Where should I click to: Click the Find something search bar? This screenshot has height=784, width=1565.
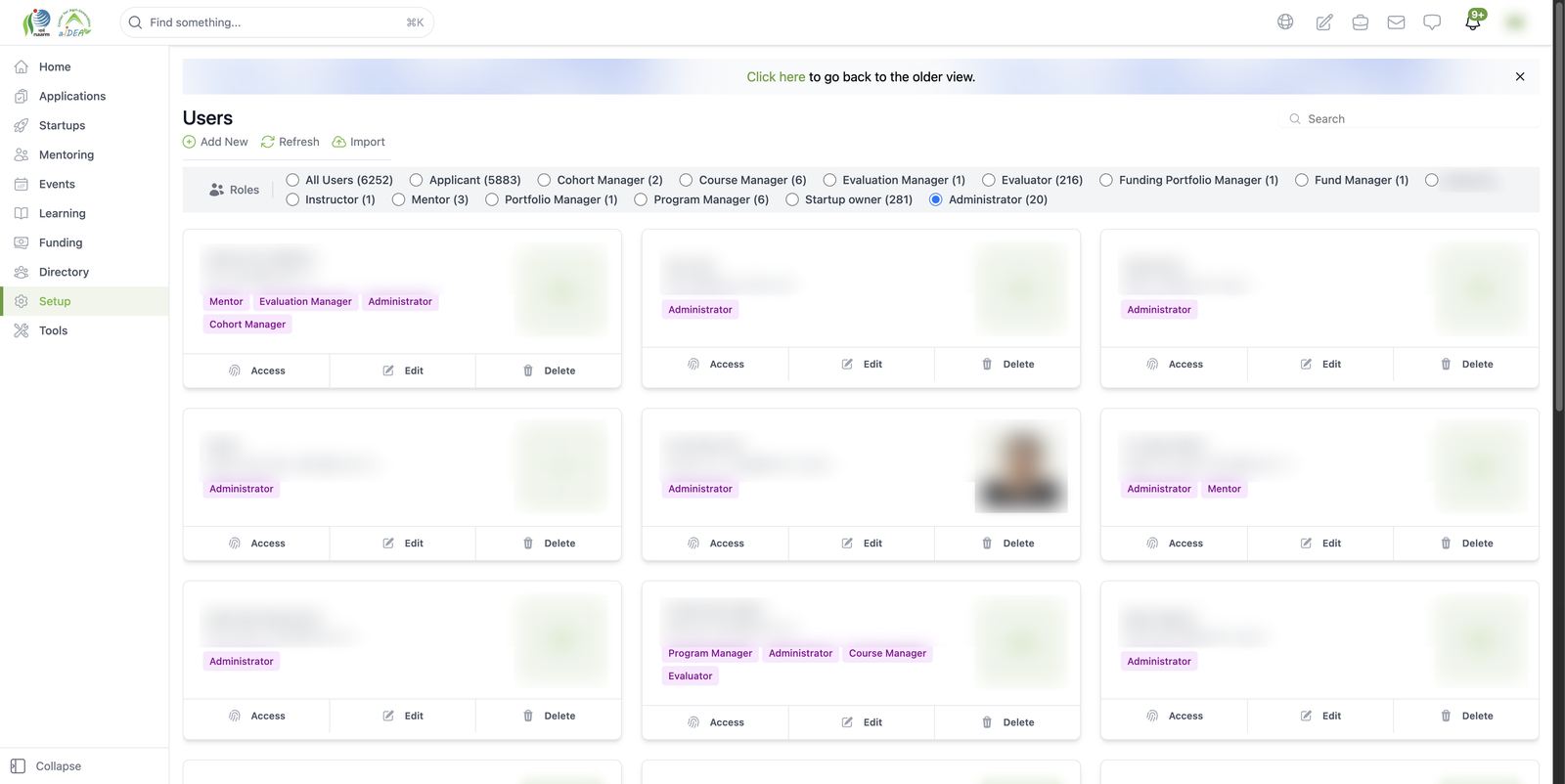277,22
